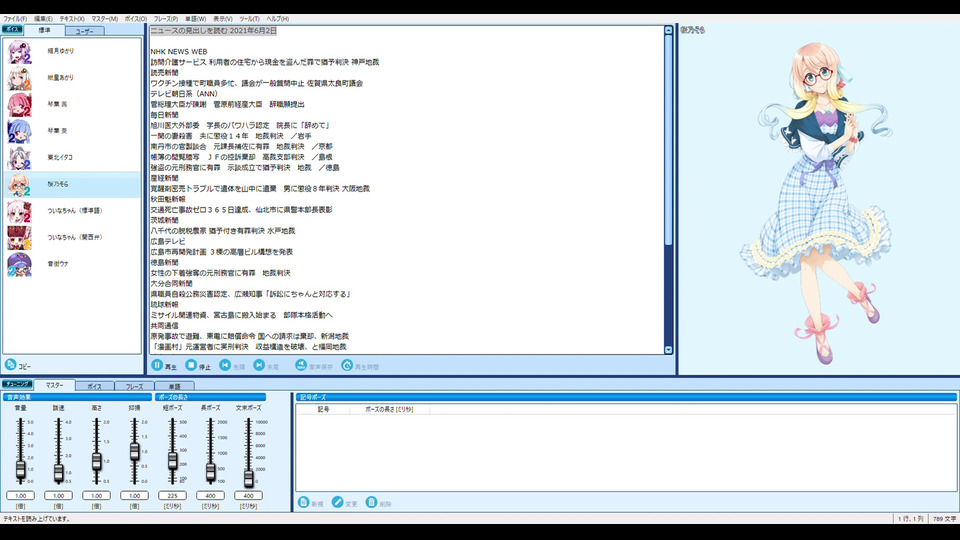This screenshot has width=960, height=540.
Task: Click the 789 文字 status bar entry
Action: point(944,519)
